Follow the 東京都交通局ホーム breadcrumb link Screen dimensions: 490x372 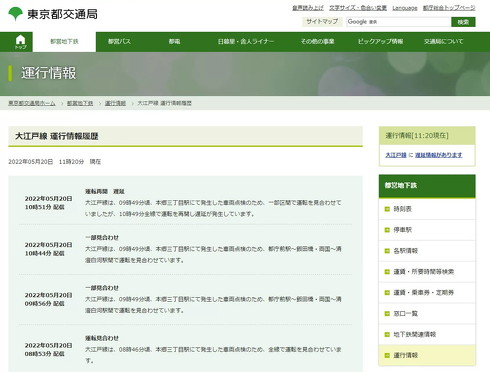(32, 103)
